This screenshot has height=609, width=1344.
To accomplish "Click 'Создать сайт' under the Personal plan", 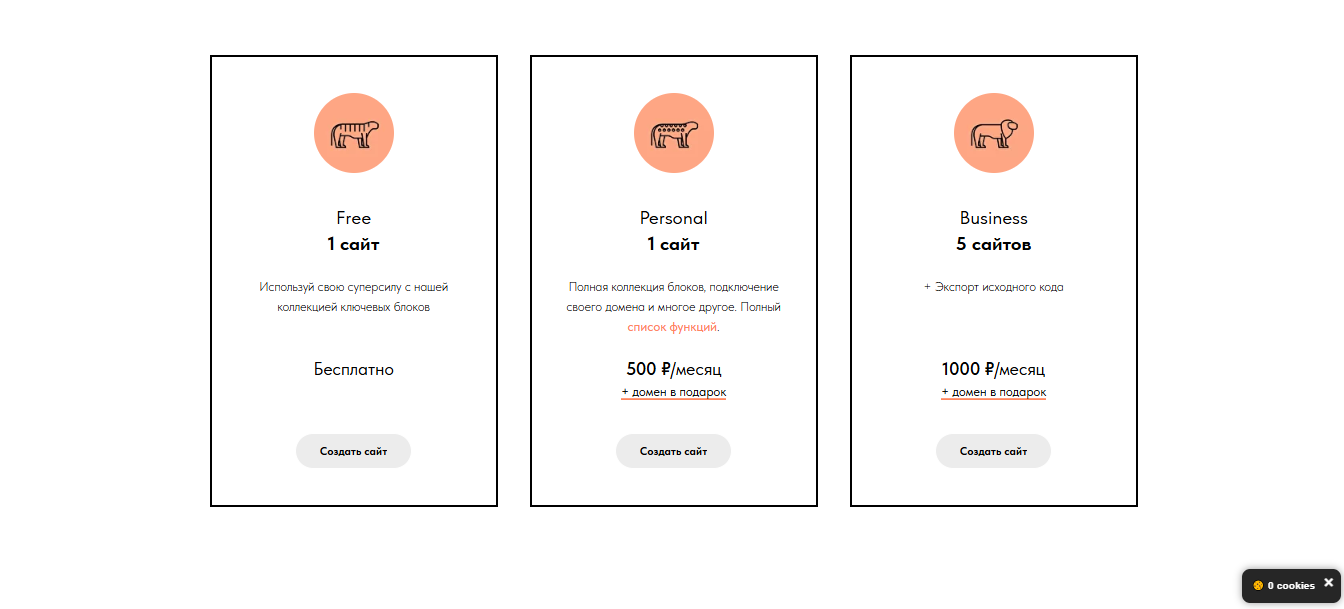I will tap(674, 451).
